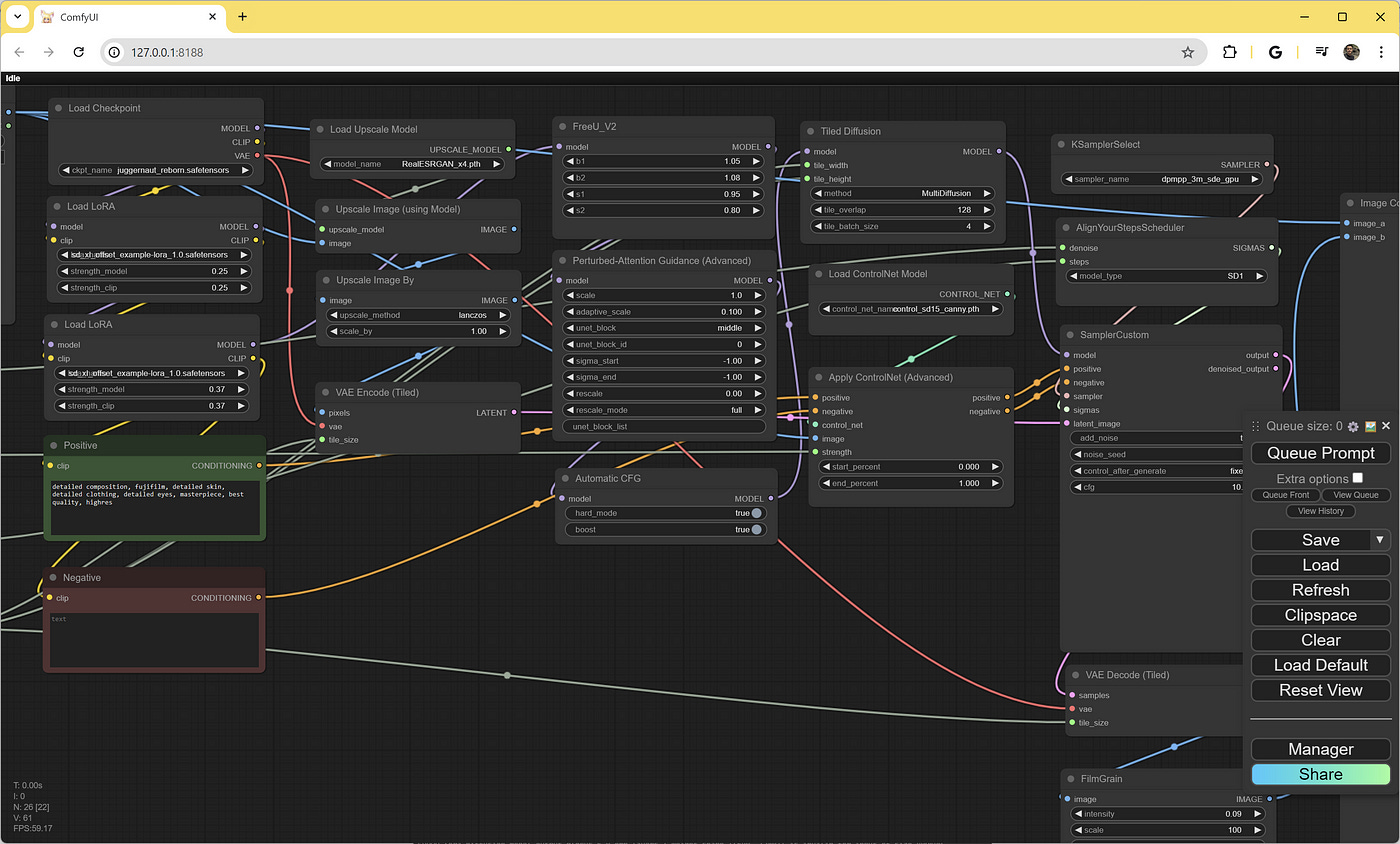Viewport: 1400px width, 844px height.
Task: Bookmark page with the star icon
Action: (x=1188, y=52)
